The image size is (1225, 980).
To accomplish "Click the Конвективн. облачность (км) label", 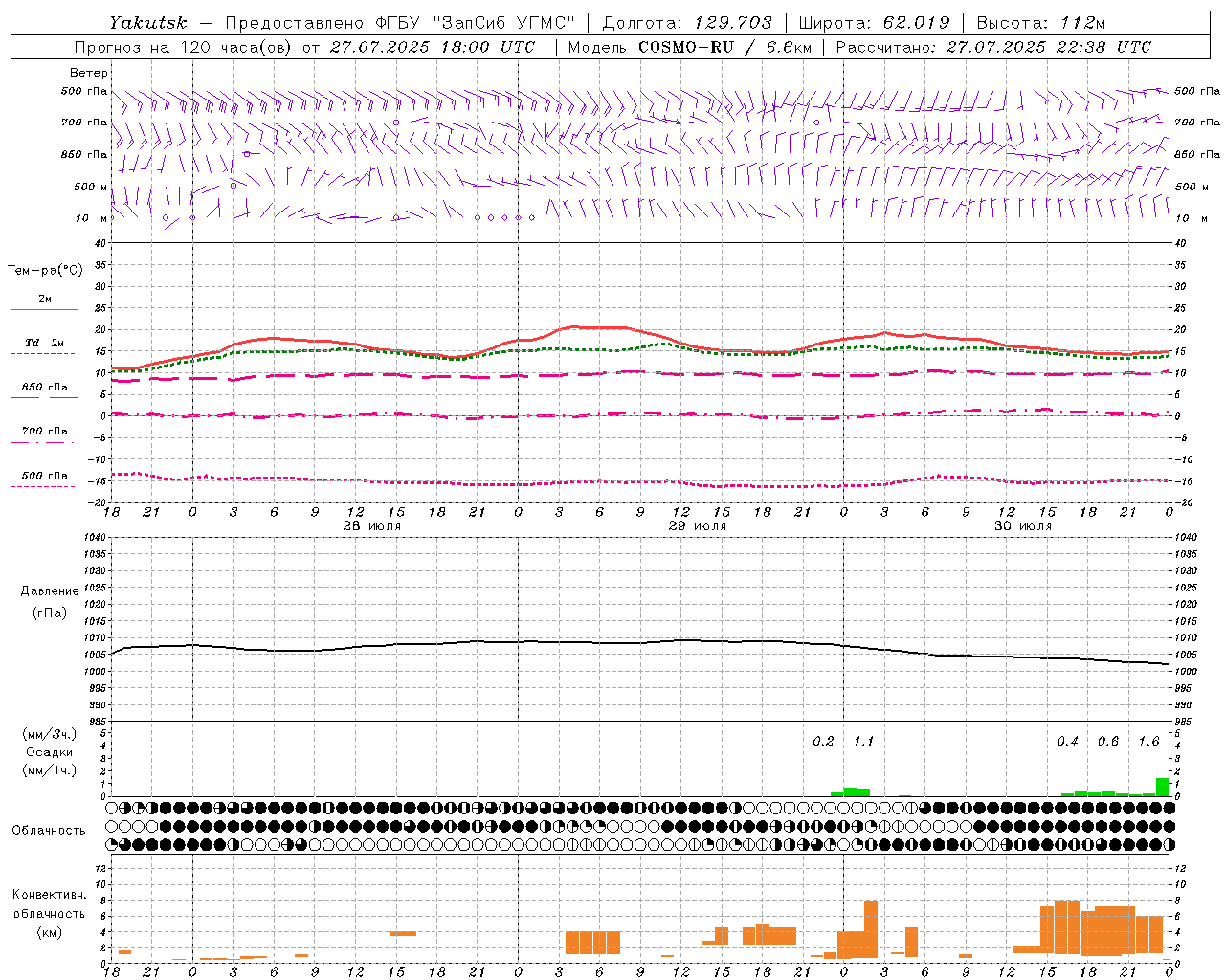I will [x=49, y=913].
